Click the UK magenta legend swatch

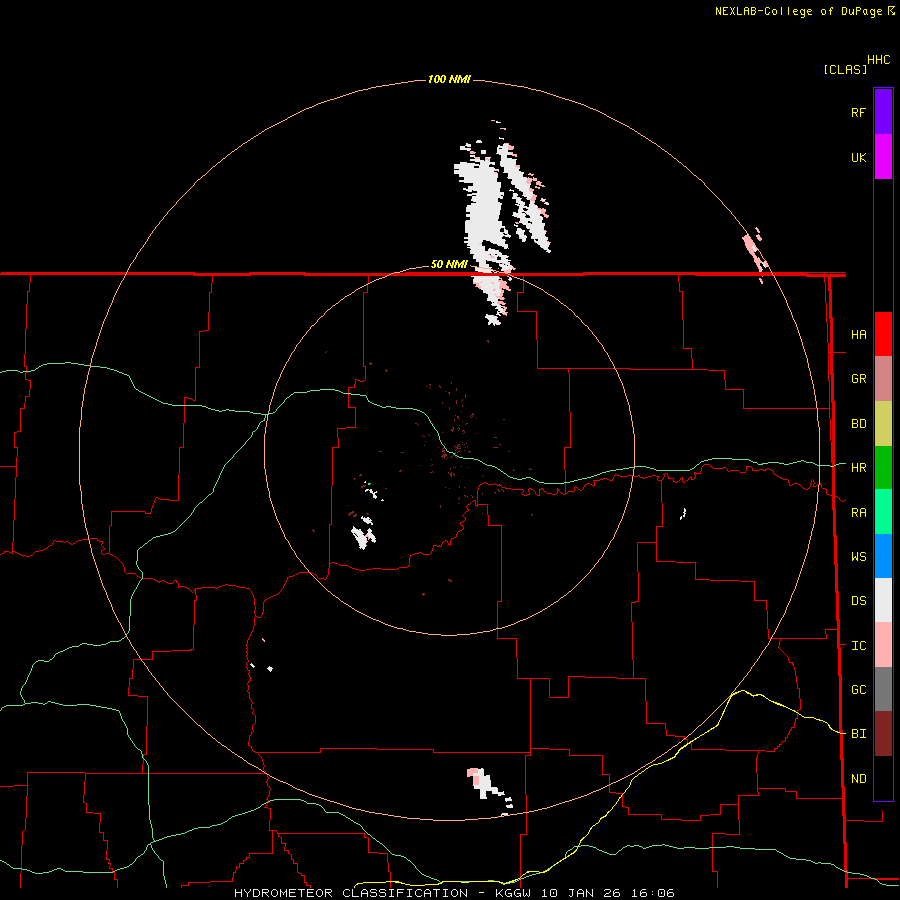[x=883, y=157]
